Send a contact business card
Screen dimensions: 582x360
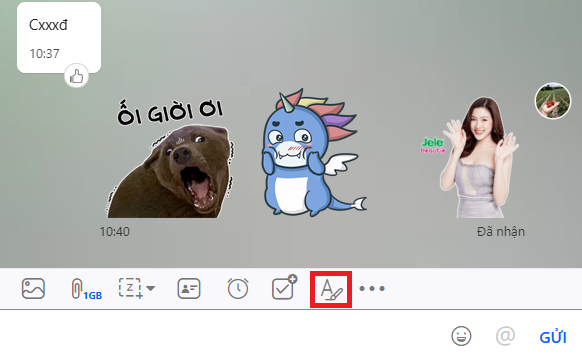pos(189,288)
